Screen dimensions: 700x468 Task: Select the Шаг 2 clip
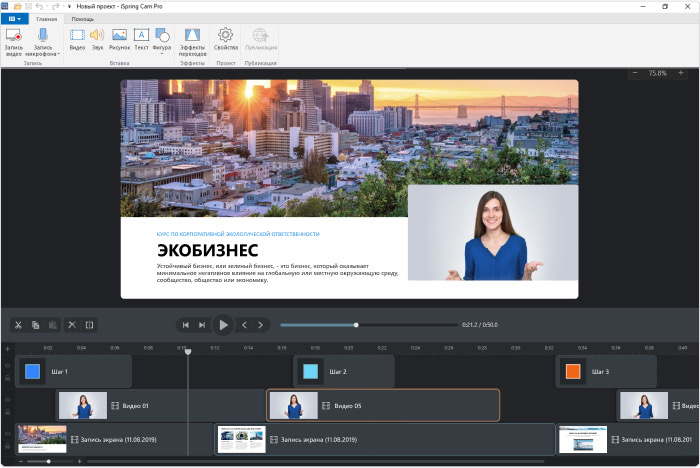coord(344,372)
